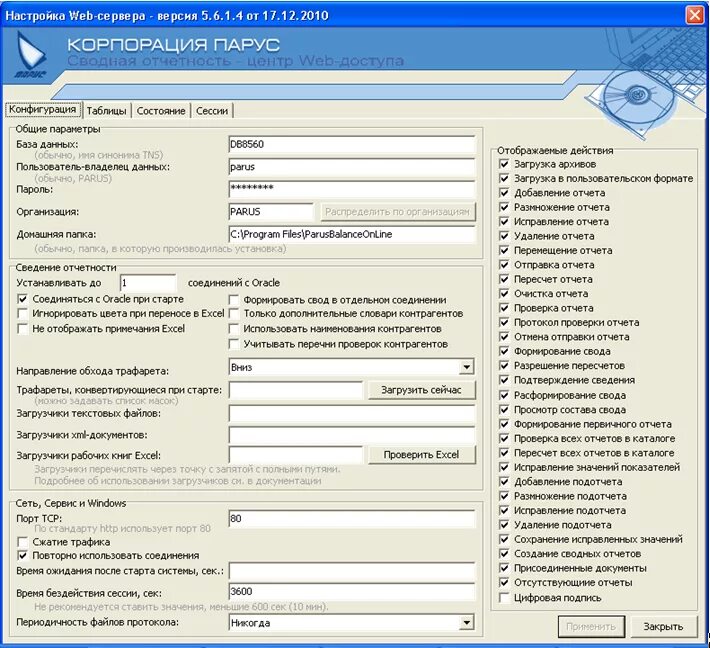Uncheck Перемещение отчета
The width and height of the screenshot is (710, 648).
504,250
